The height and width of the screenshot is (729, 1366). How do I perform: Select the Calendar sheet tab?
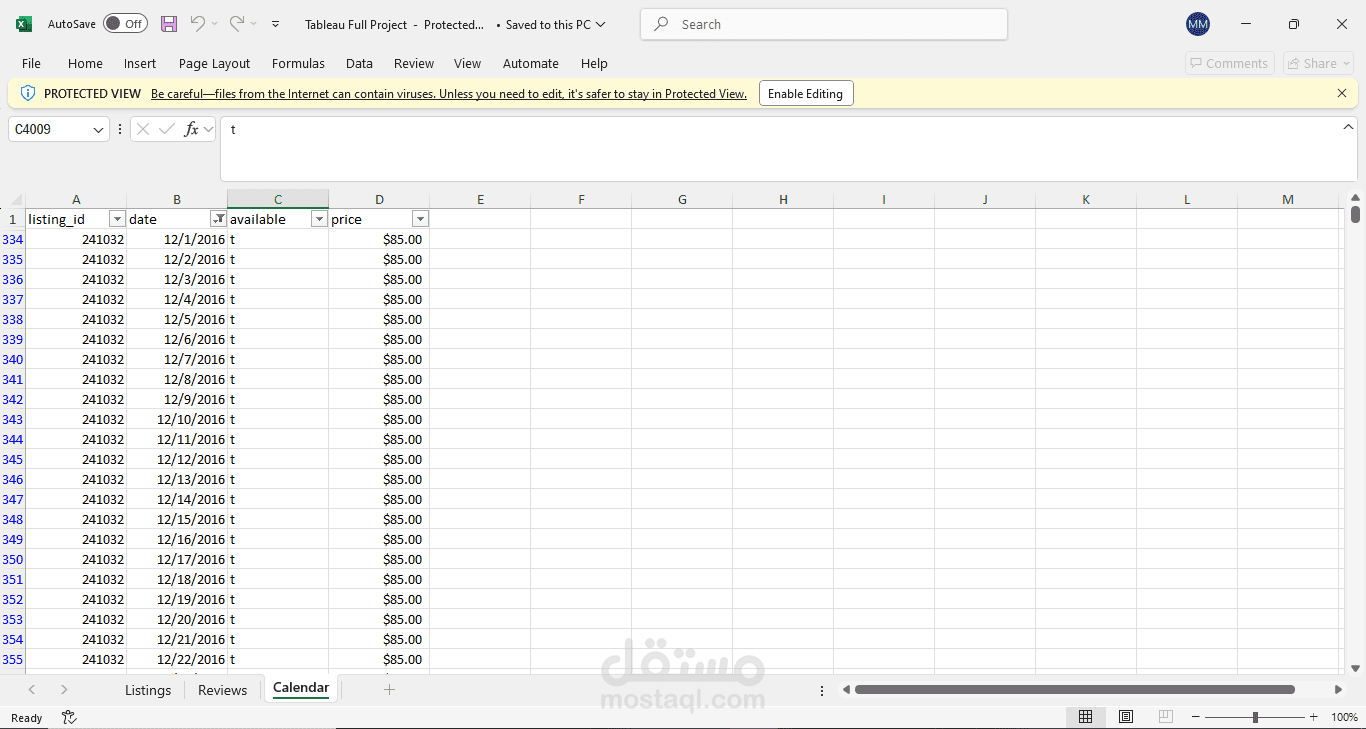(x=301, y=688)
